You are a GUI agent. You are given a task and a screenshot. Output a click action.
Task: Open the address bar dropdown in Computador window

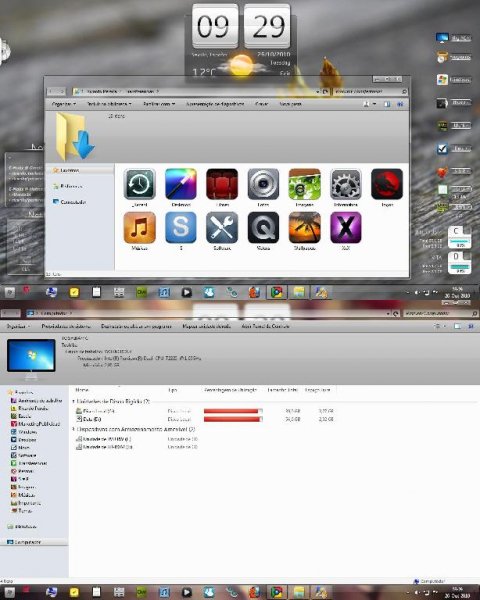388,313
